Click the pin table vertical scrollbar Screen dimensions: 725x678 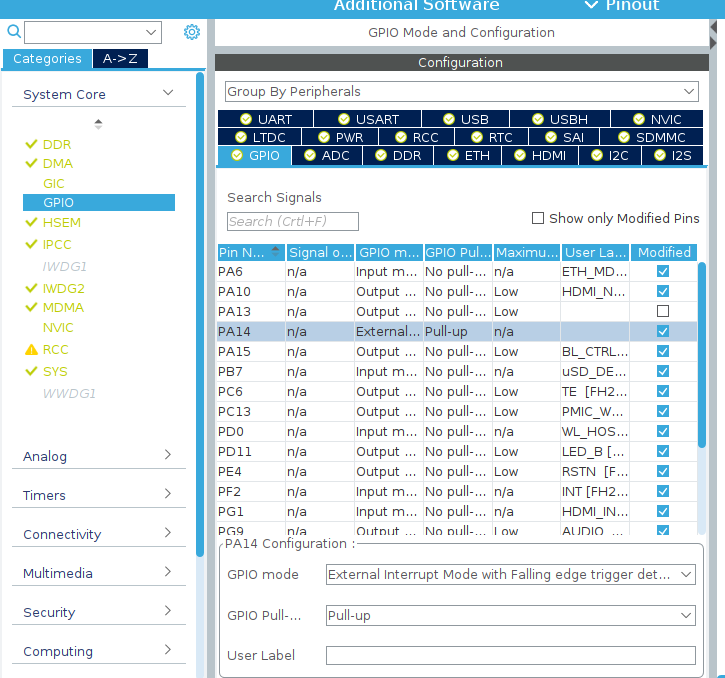click(701, 355)
